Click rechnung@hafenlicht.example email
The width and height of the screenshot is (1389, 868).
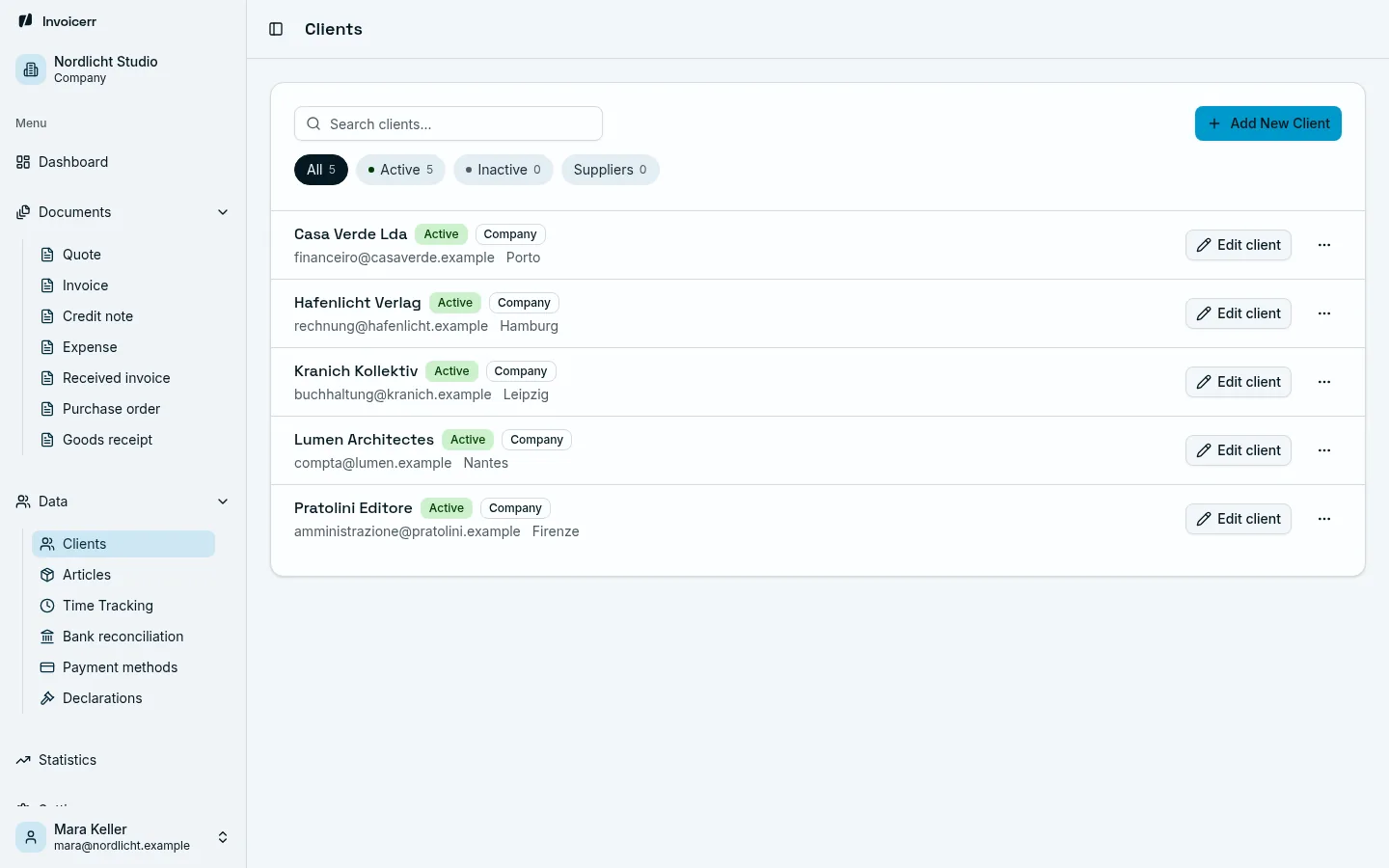391,326
